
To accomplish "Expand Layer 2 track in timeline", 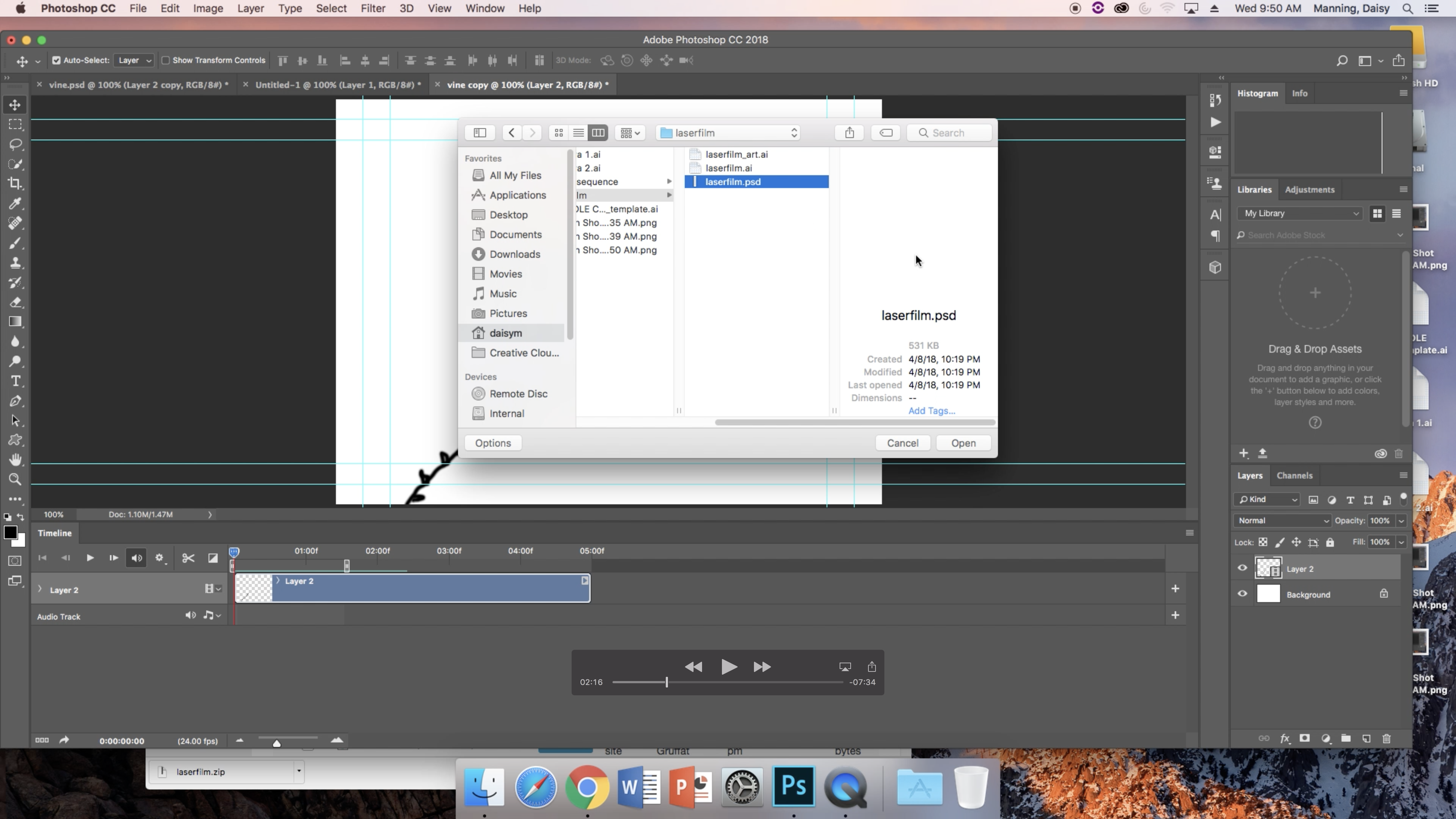I will pyautogui.click(x=39, y=589).
